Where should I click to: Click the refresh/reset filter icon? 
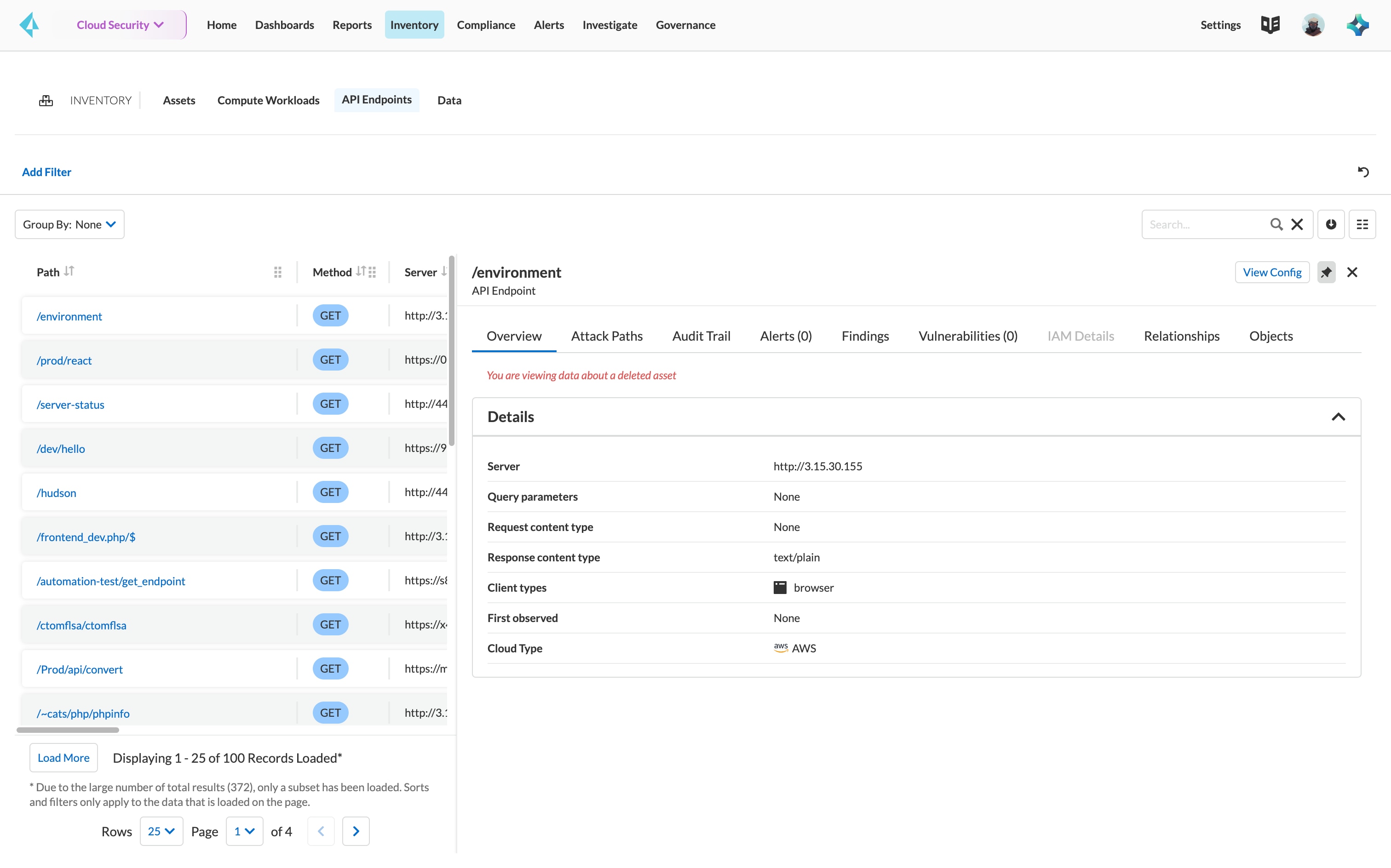point(1363,172)
